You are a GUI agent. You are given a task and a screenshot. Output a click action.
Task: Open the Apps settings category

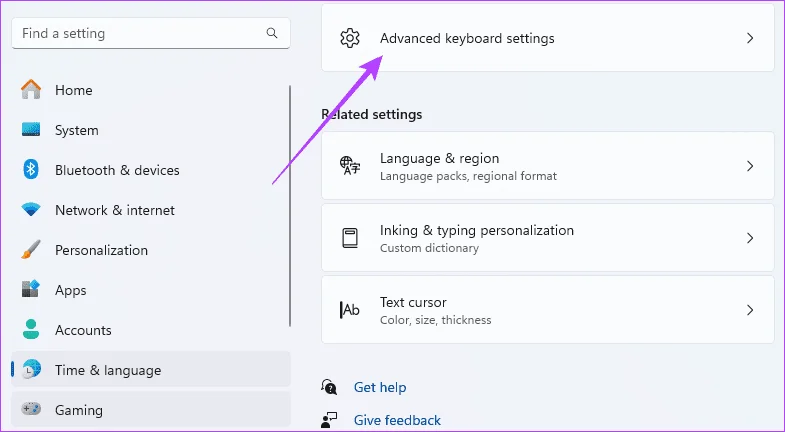click(150, 290)
